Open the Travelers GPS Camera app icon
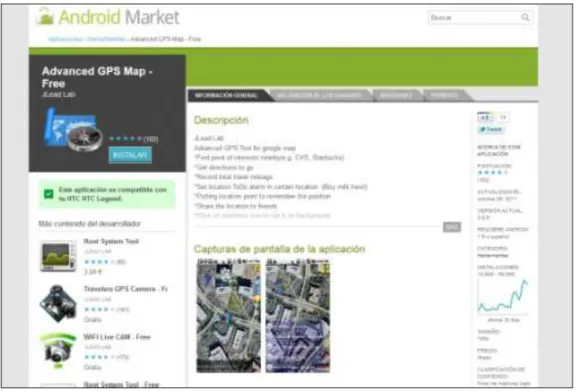 pyautogui.click(x=58, y=304)
